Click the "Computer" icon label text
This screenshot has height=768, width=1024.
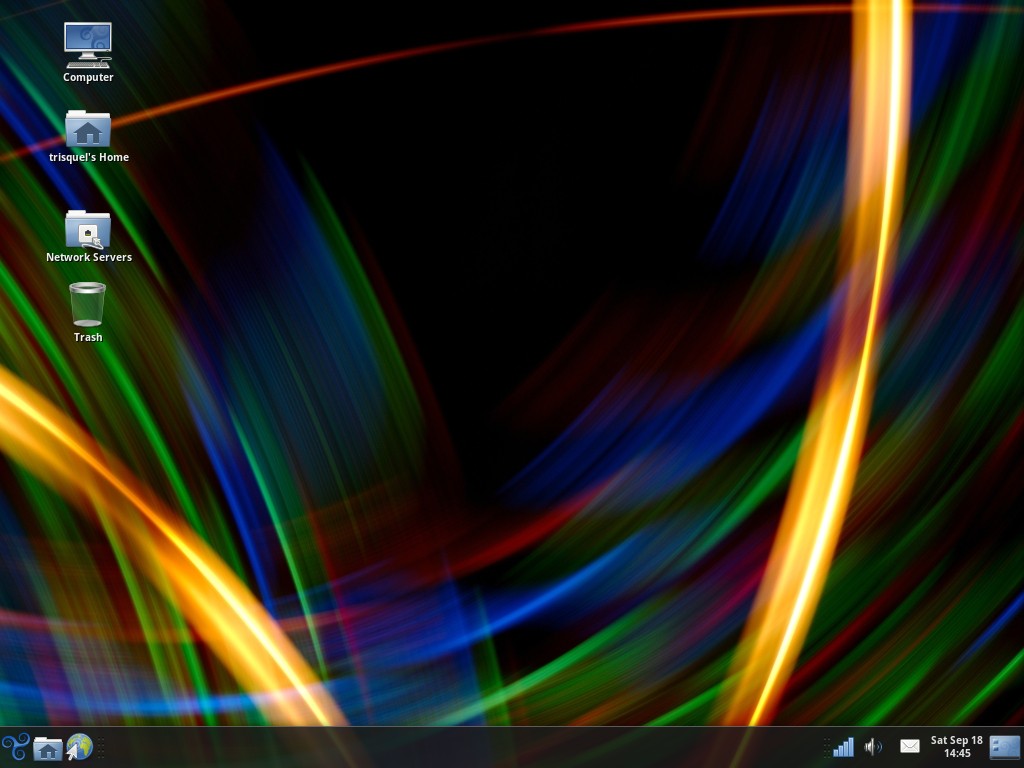[x=88, y=78]
